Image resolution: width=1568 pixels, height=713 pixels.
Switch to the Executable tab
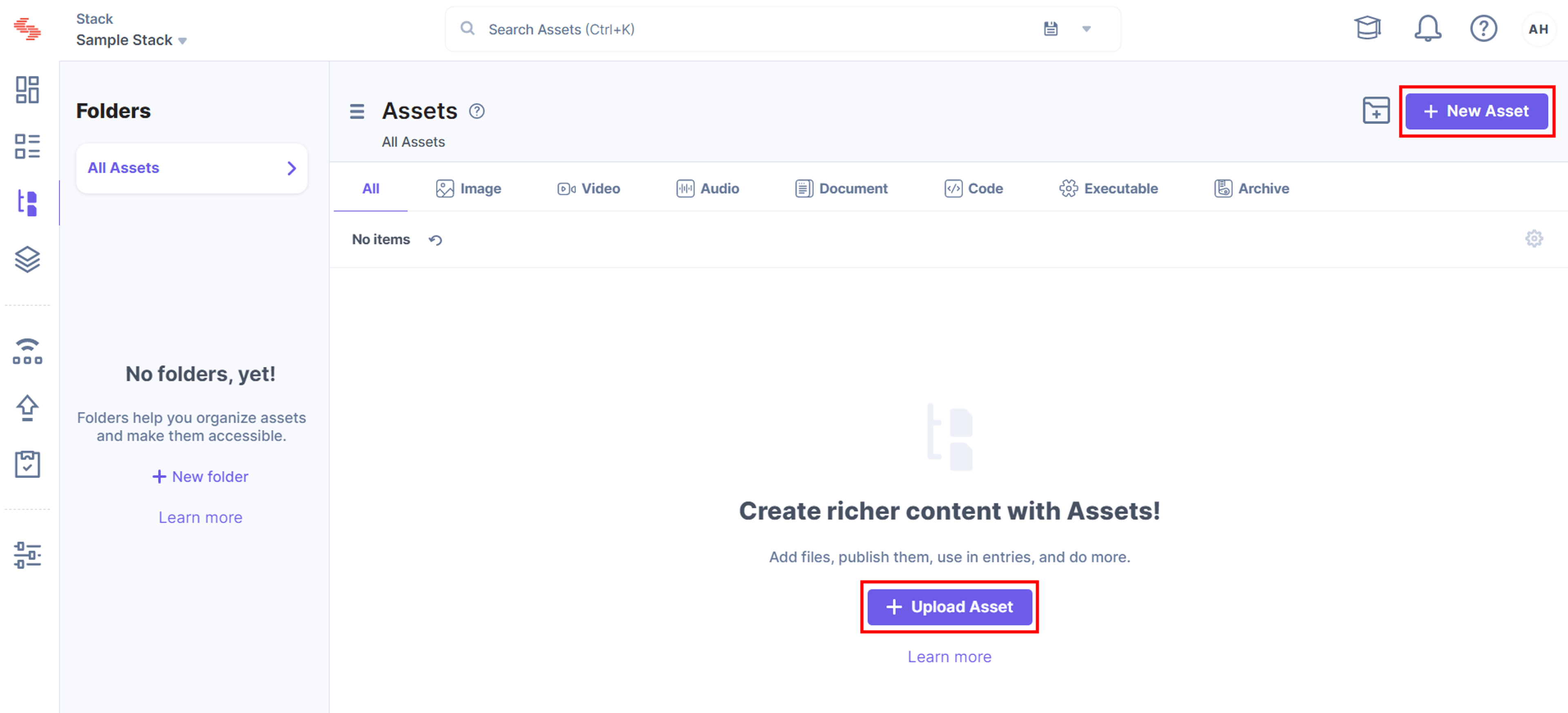(x=1109, y=189)
